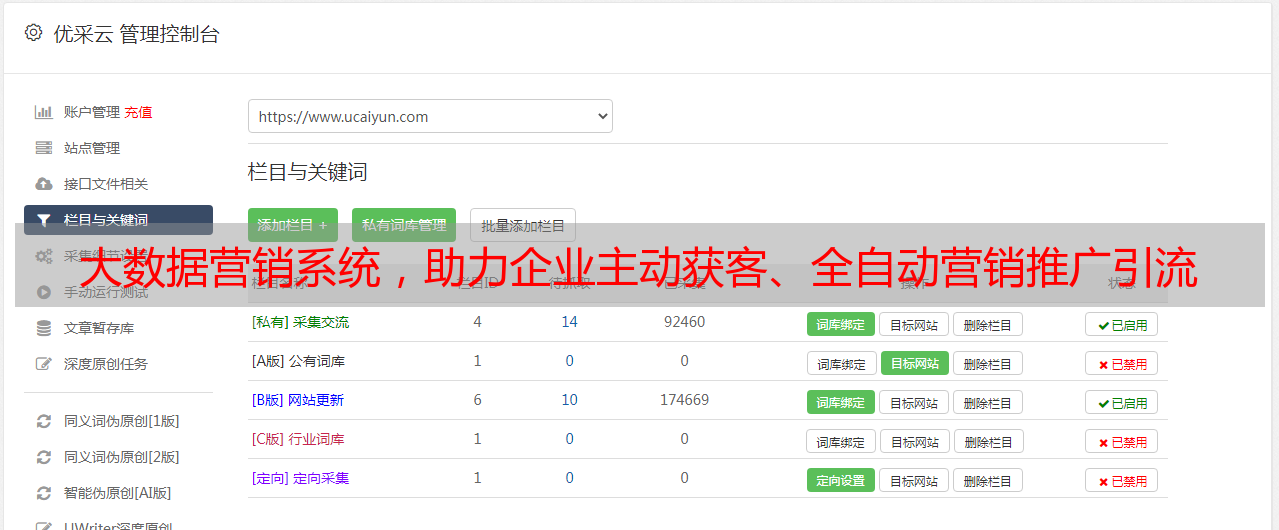Toggle the 已禁用 status of 定向采集
This screenshot has height=530, width=1279.
click(1122, 480)
